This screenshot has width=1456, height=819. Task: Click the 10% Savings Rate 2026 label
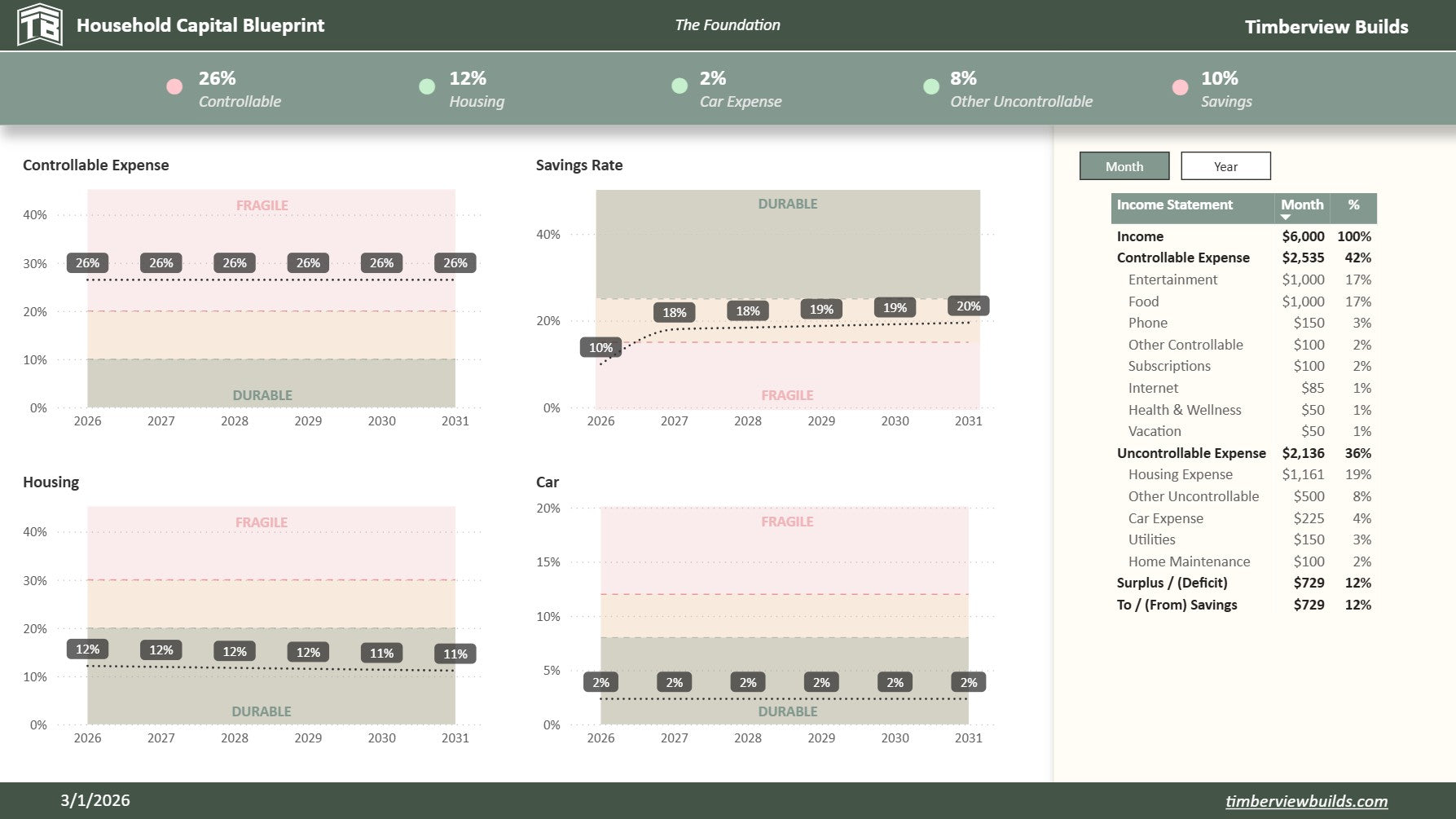tap(600, 348)
